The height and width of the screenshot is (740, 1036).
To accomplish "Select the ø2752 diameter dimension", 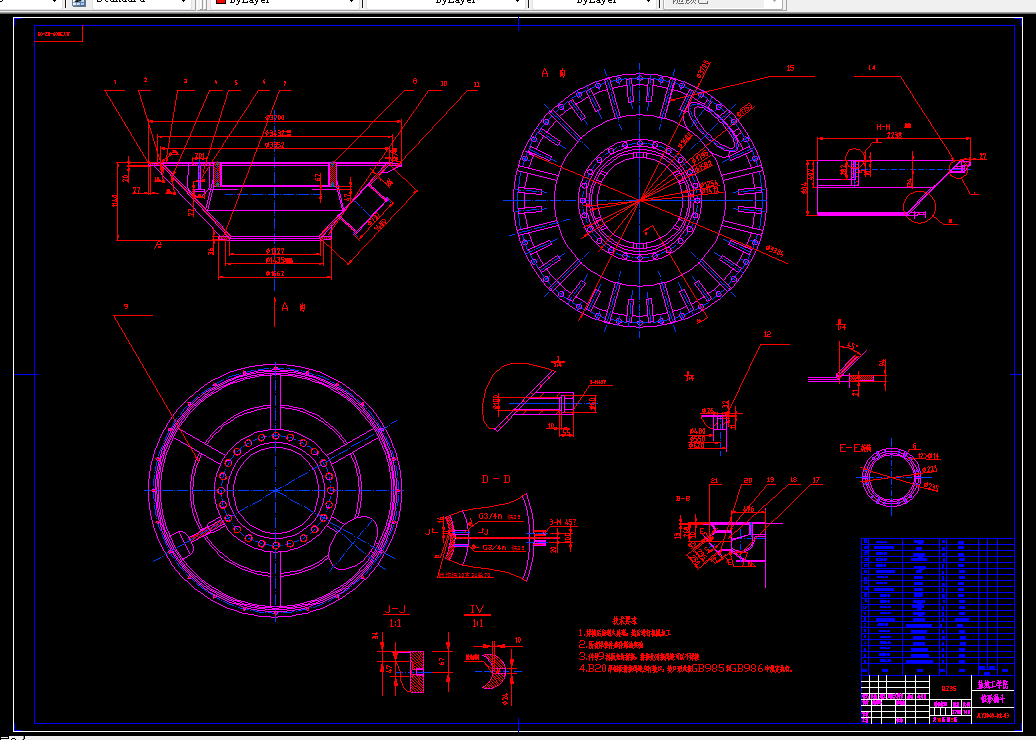I will (x=745, y=110).
